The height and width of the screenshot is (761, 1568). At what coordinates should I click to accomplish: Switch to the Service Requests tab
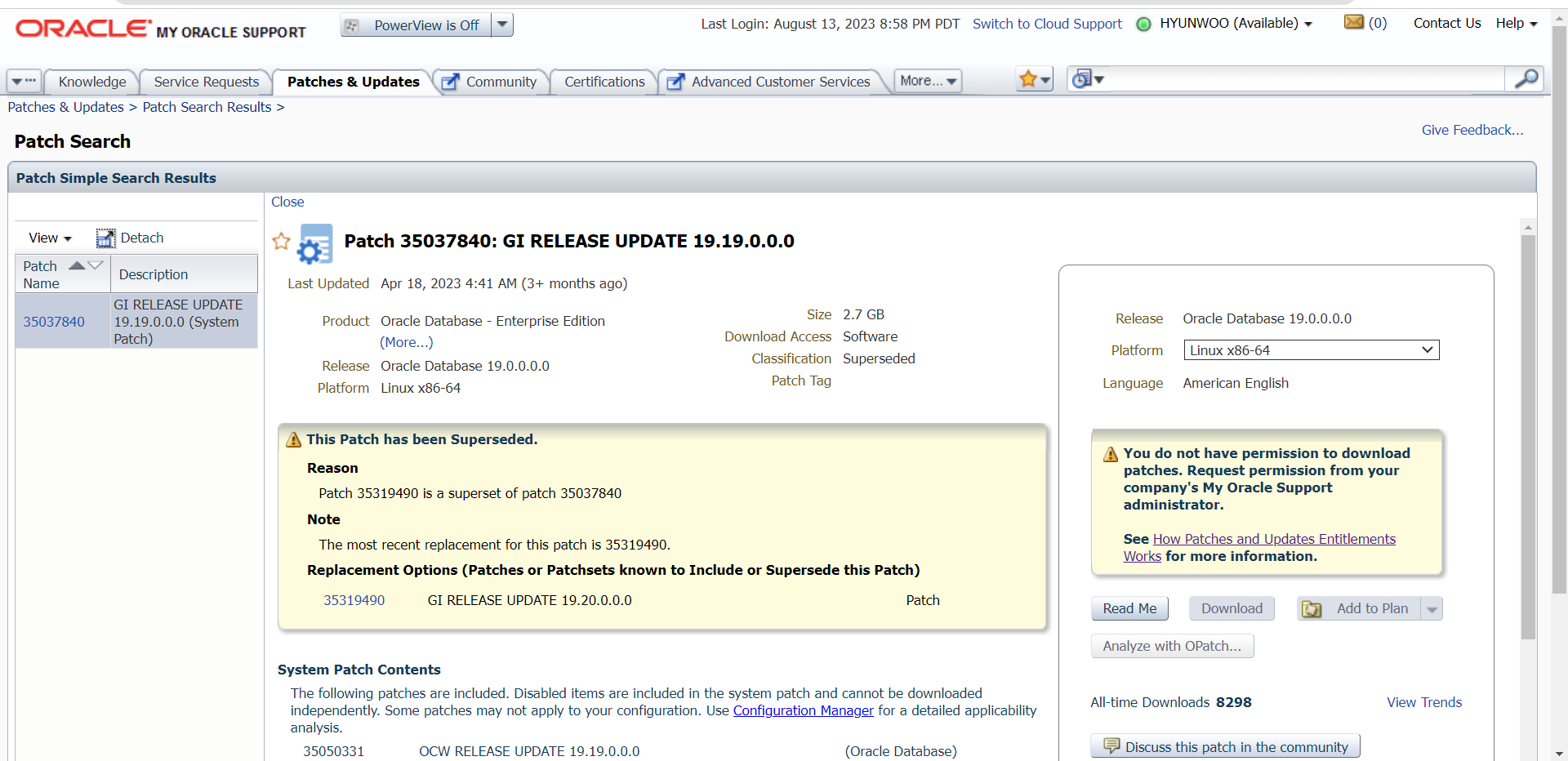click(207, 82)
